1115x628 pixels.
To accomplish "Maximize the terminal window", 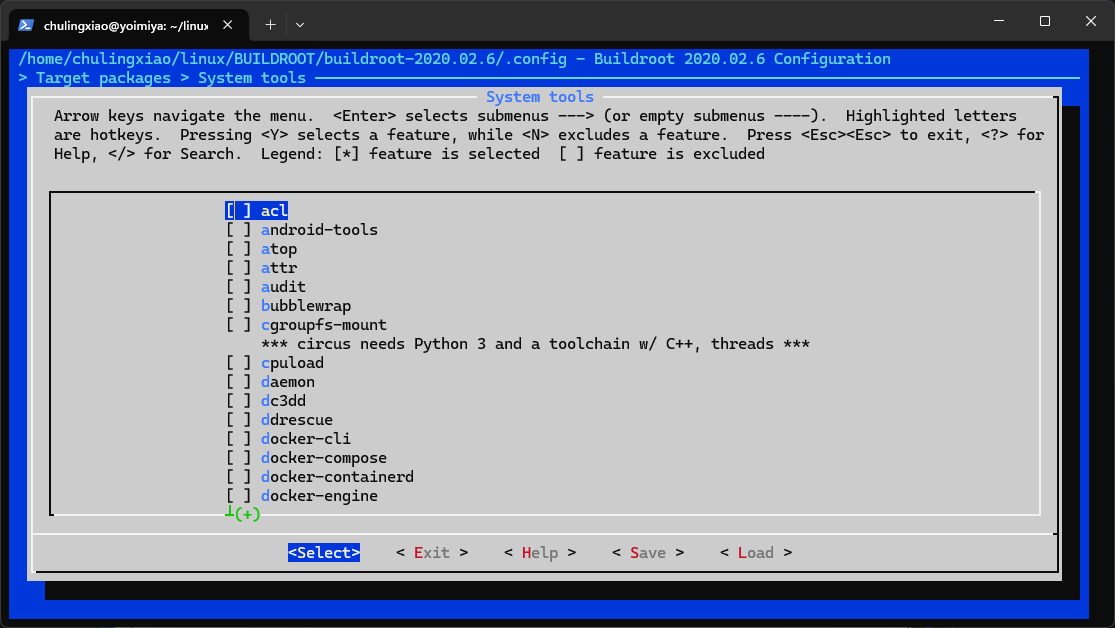I will coord(1045,21).
